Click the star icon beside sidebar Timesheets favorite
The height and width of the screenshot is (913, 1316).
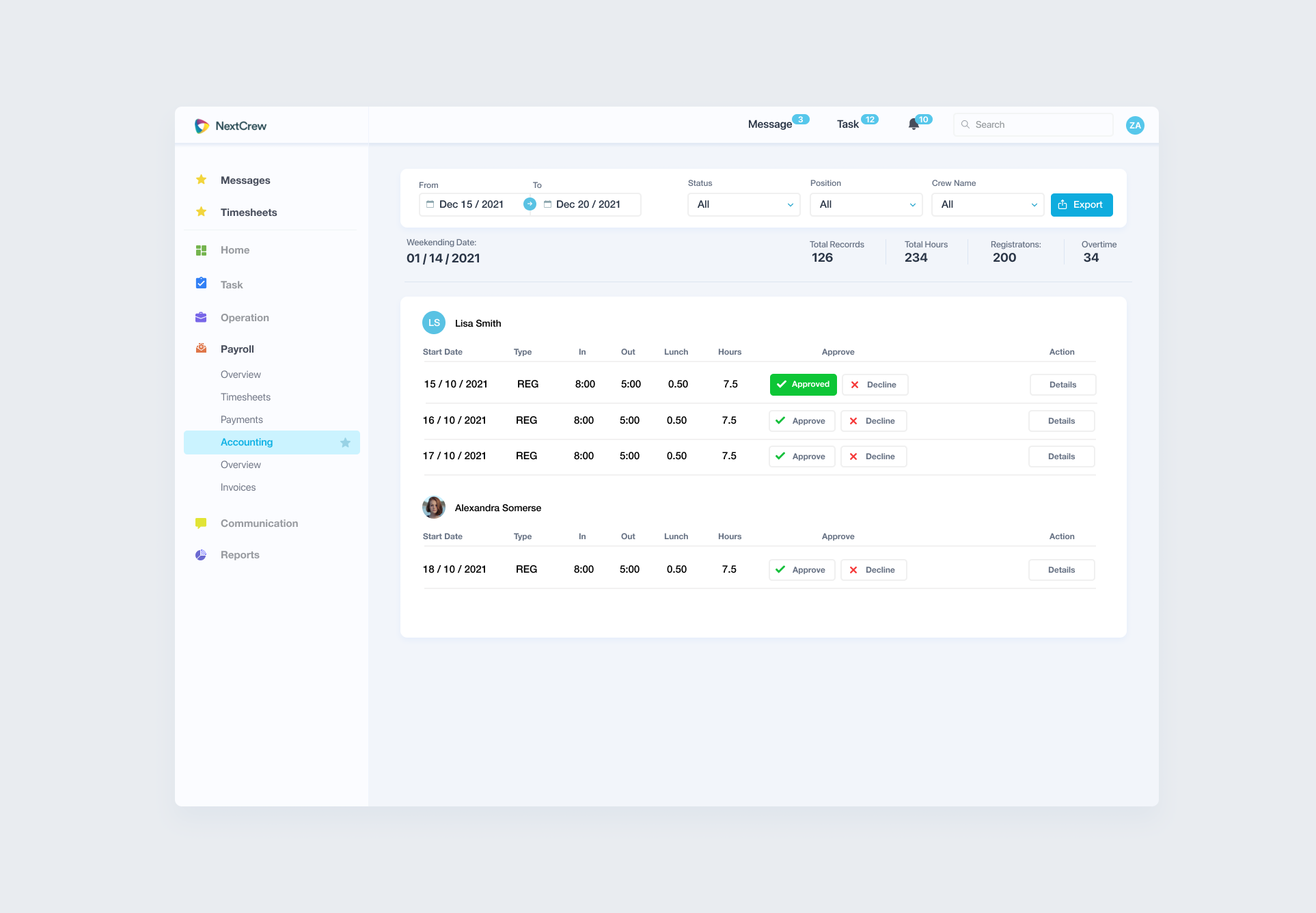tap(201, 212)
